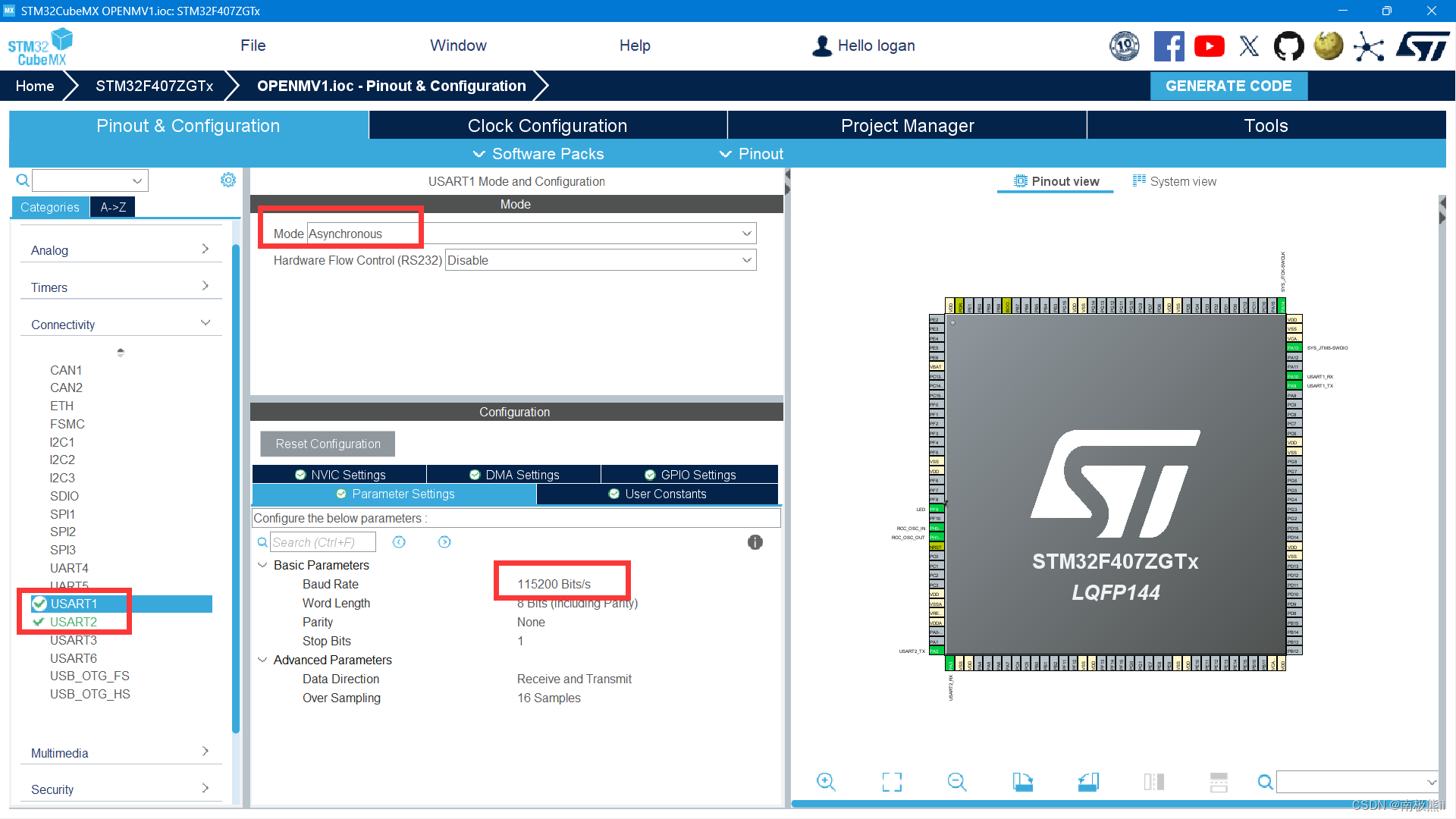Image resolution: width=1456 pixels, height=819 pixels.
Task: Click the zoom out icon under the pinout view
Action: click(x=957, y=782)
